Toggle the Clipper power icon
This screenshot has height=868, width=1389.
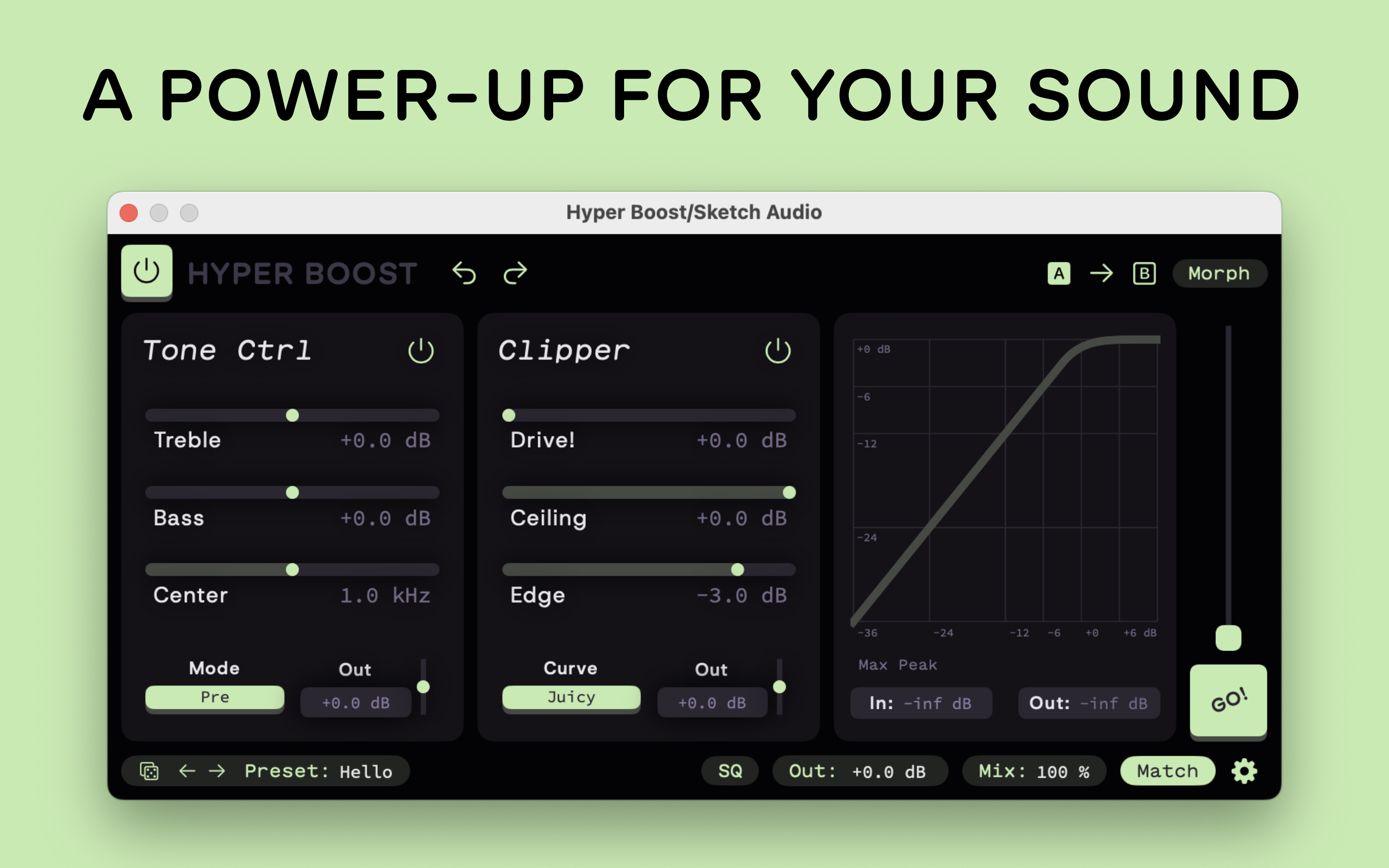click(x=778, y=350)
